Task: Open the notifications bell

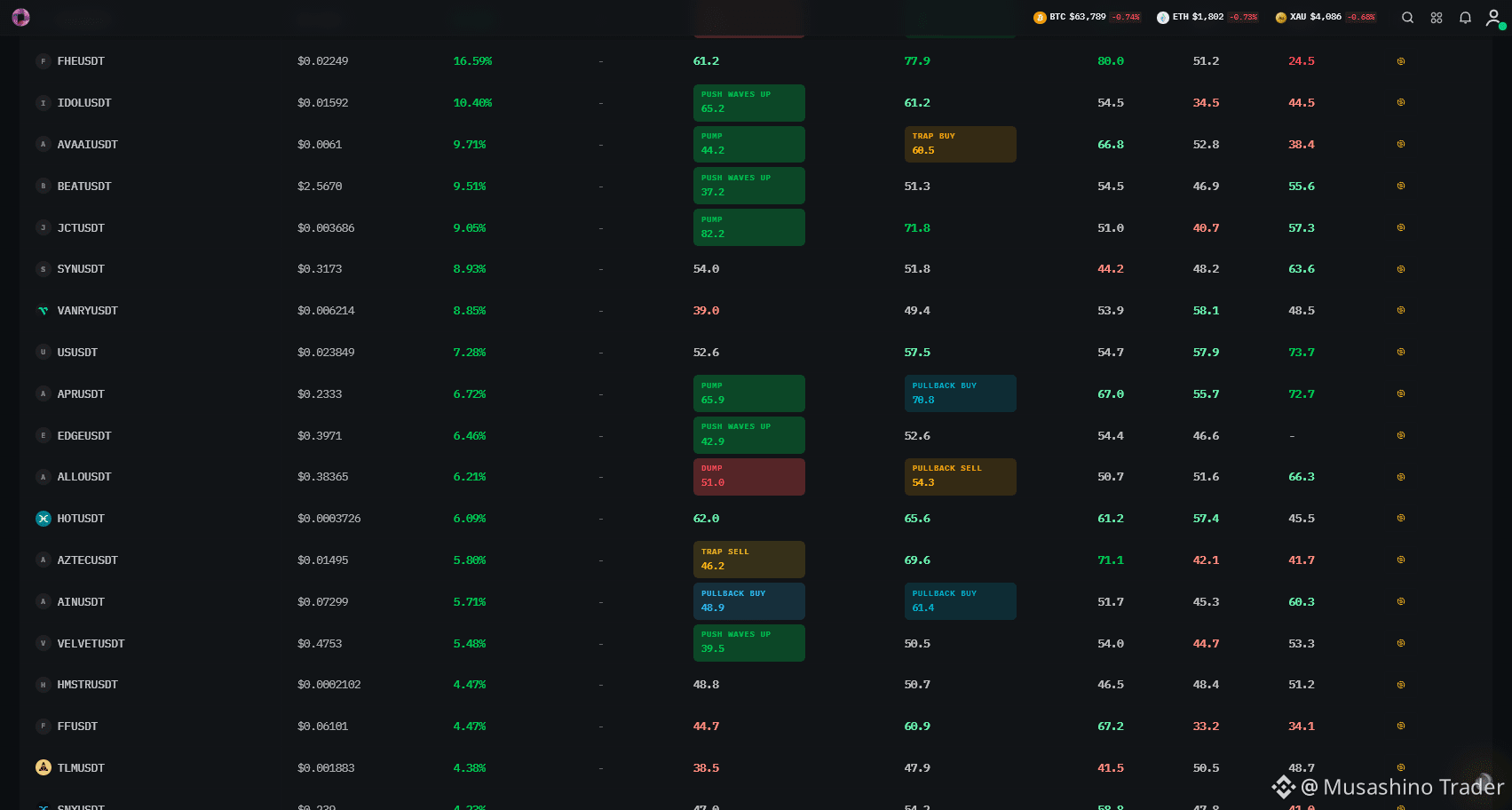Action: pyautogui.click(x=1466, y=17)
